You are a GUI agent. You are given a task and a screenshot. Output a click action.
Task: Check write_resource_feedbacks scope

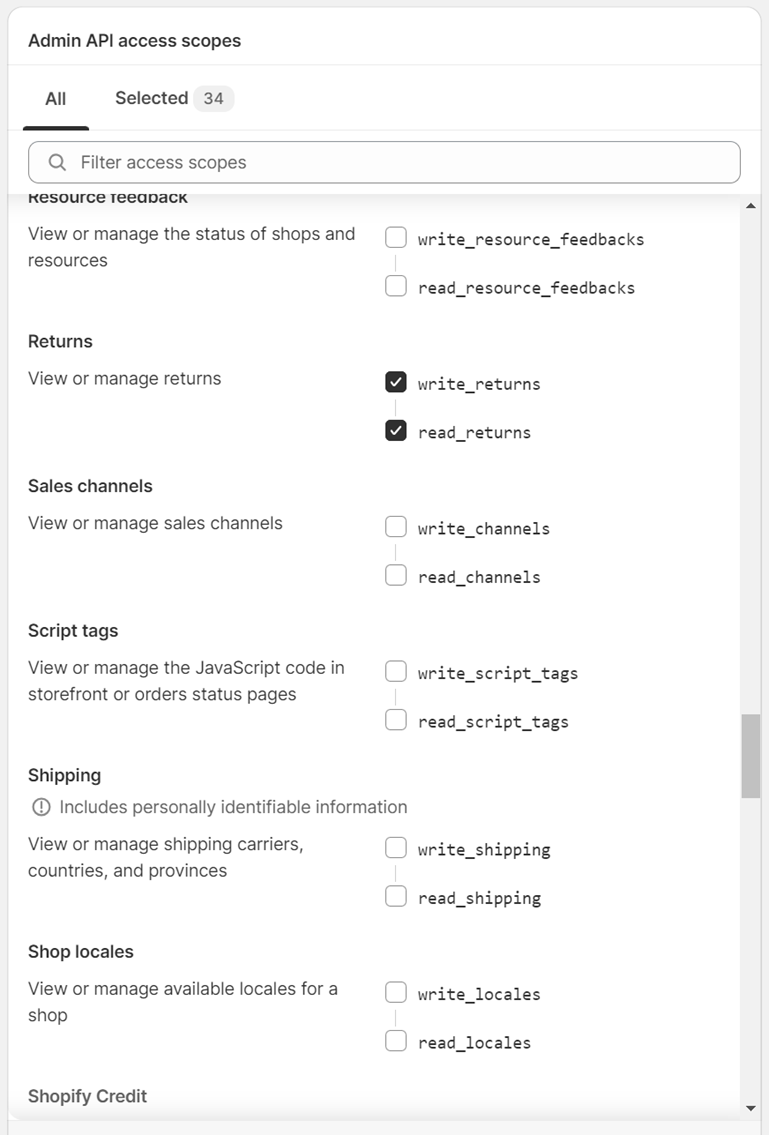pos(396,237)
